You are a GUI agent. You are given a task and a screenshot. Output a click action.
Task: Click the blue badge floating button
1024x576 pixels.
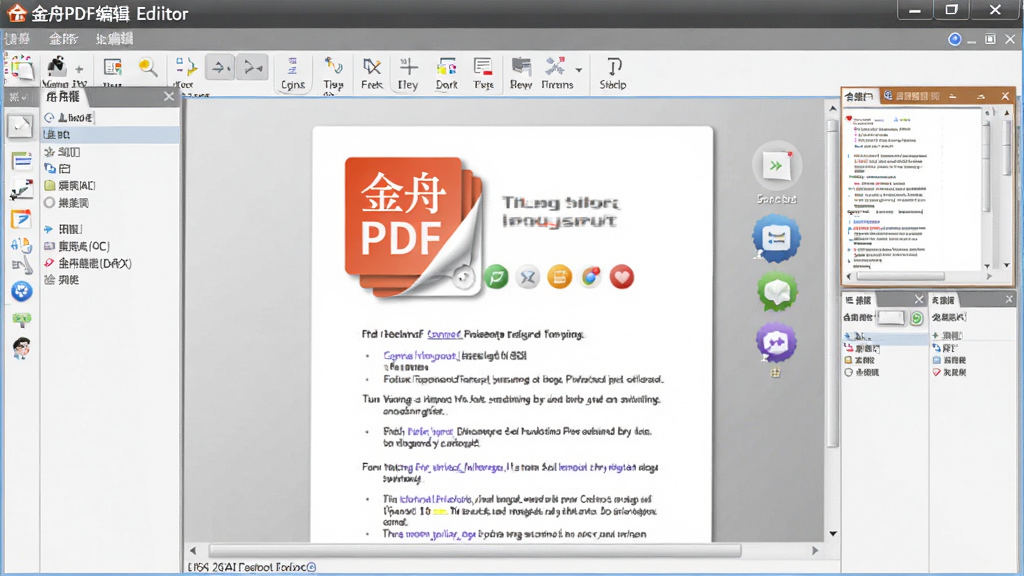pyautogui.click(x=776, y=238)
